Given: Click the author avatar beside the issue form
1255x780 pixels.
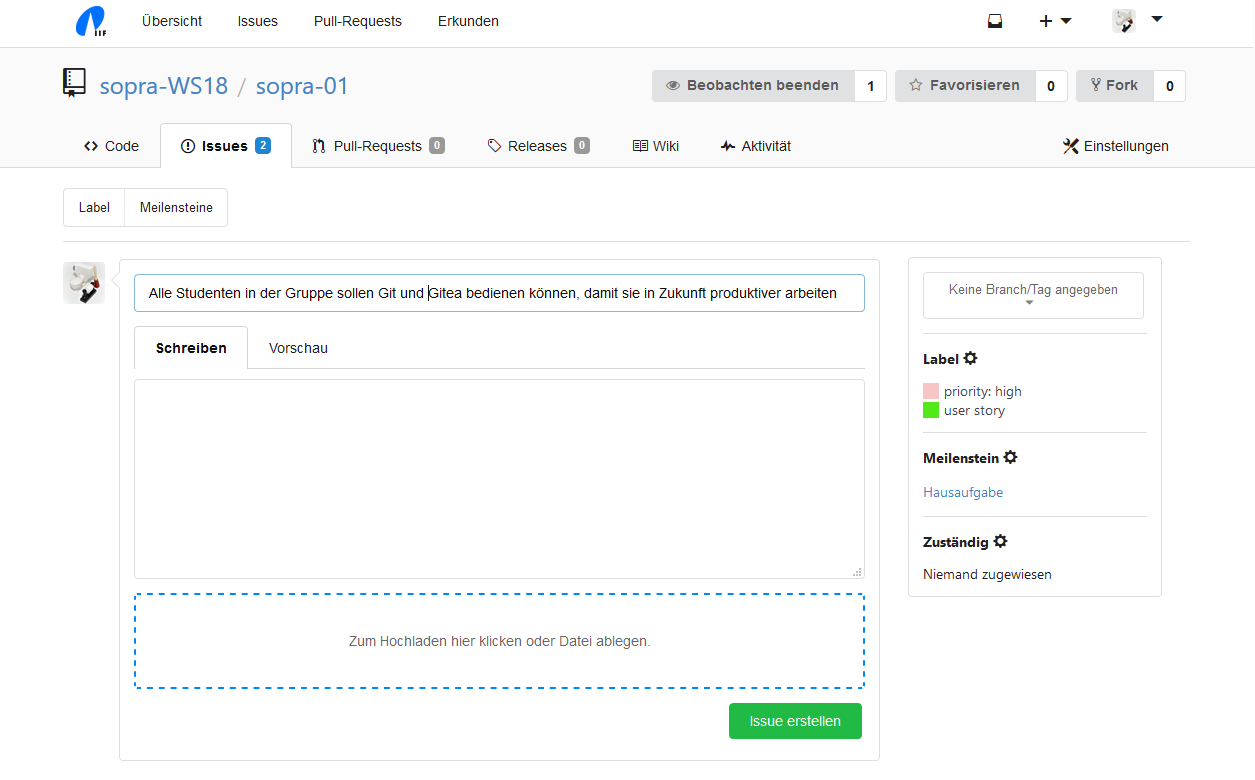Looking at the screenshot, I should tap(84, 283).
